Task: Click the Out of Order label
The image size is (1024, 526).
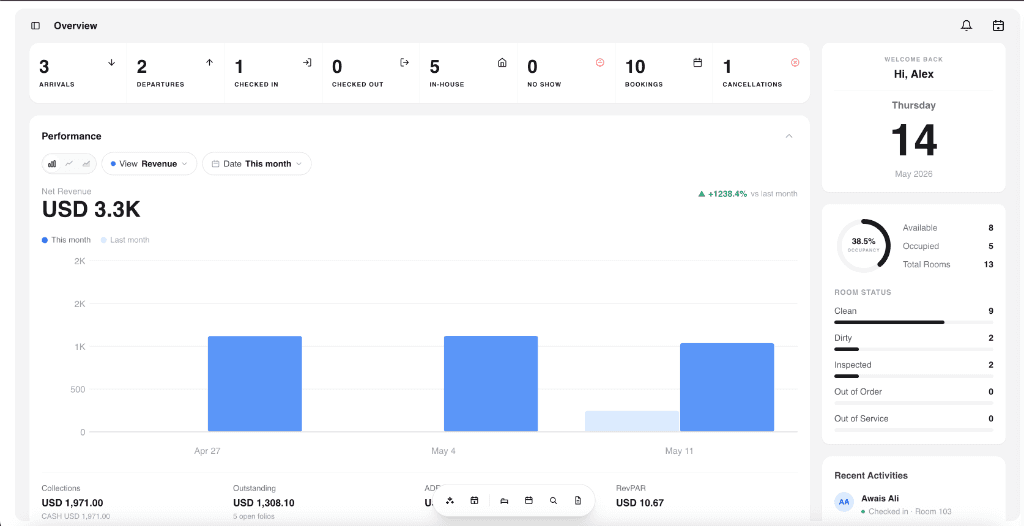Action: coord(858,391)
